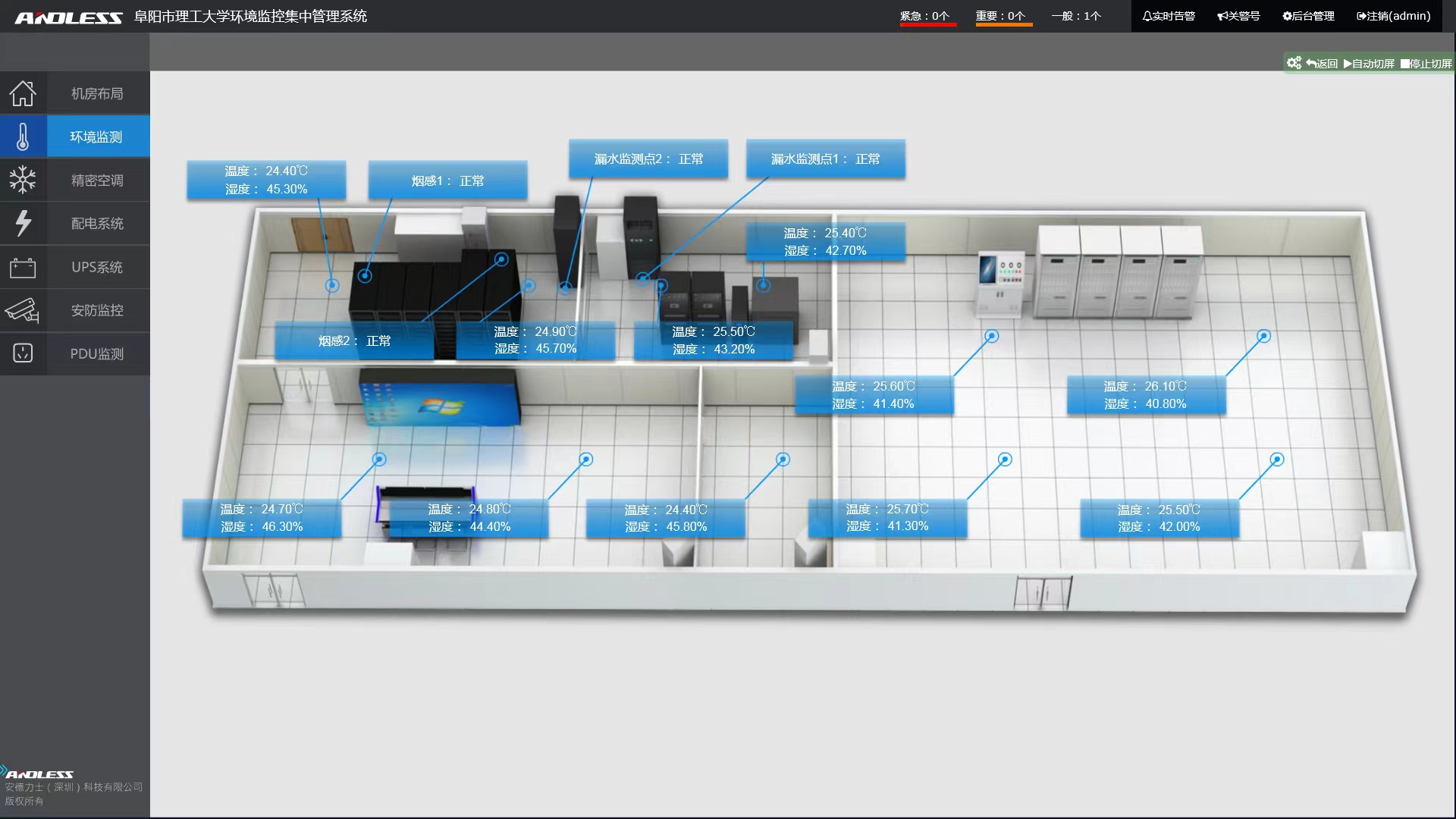Click 关警号 to silence the siren
Viewport: 1456px width, 819px height.
click(1238, 16)
